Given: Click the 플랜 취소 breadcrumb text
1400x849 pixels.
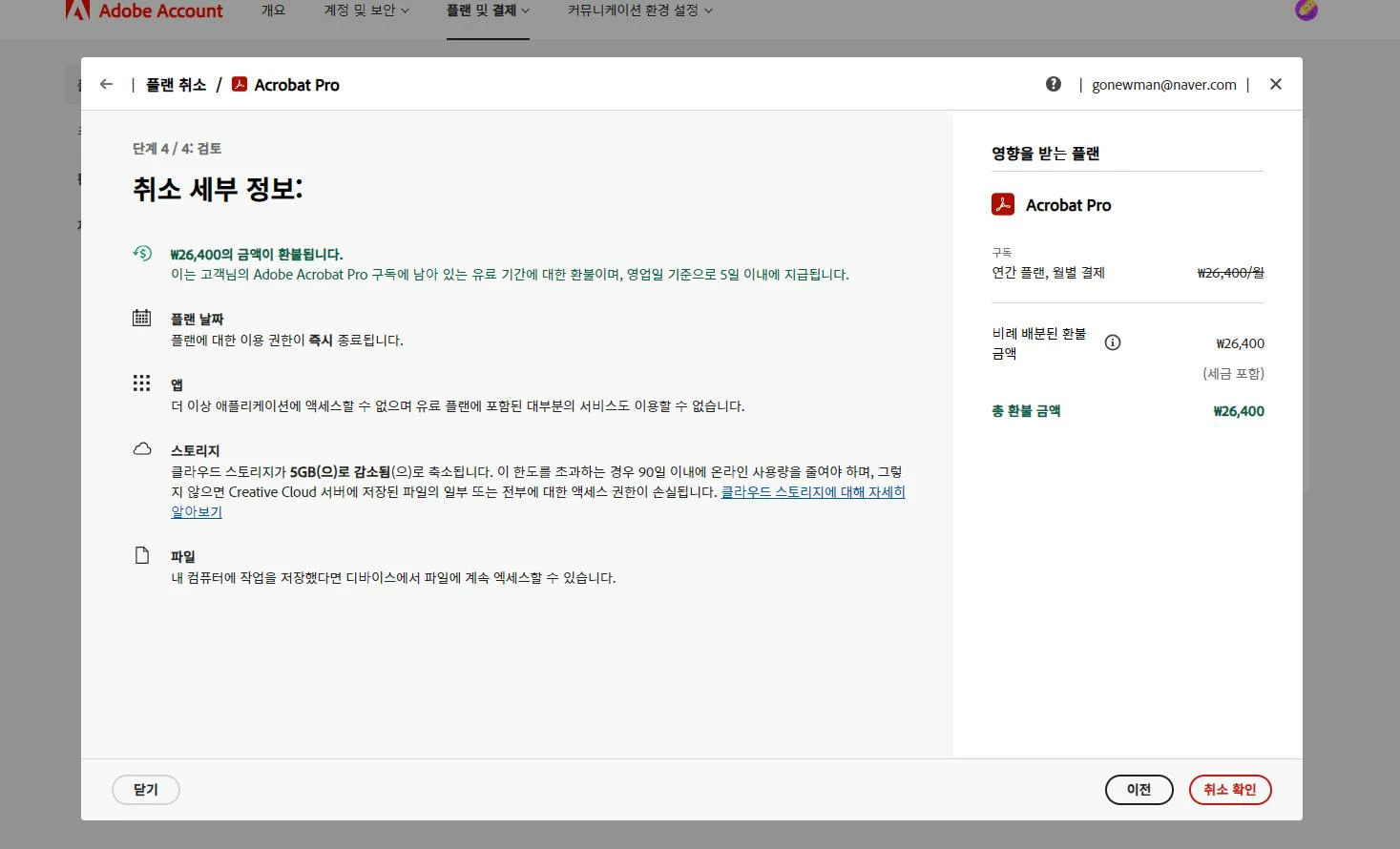Looking at the screenshot, I should 176,85.
